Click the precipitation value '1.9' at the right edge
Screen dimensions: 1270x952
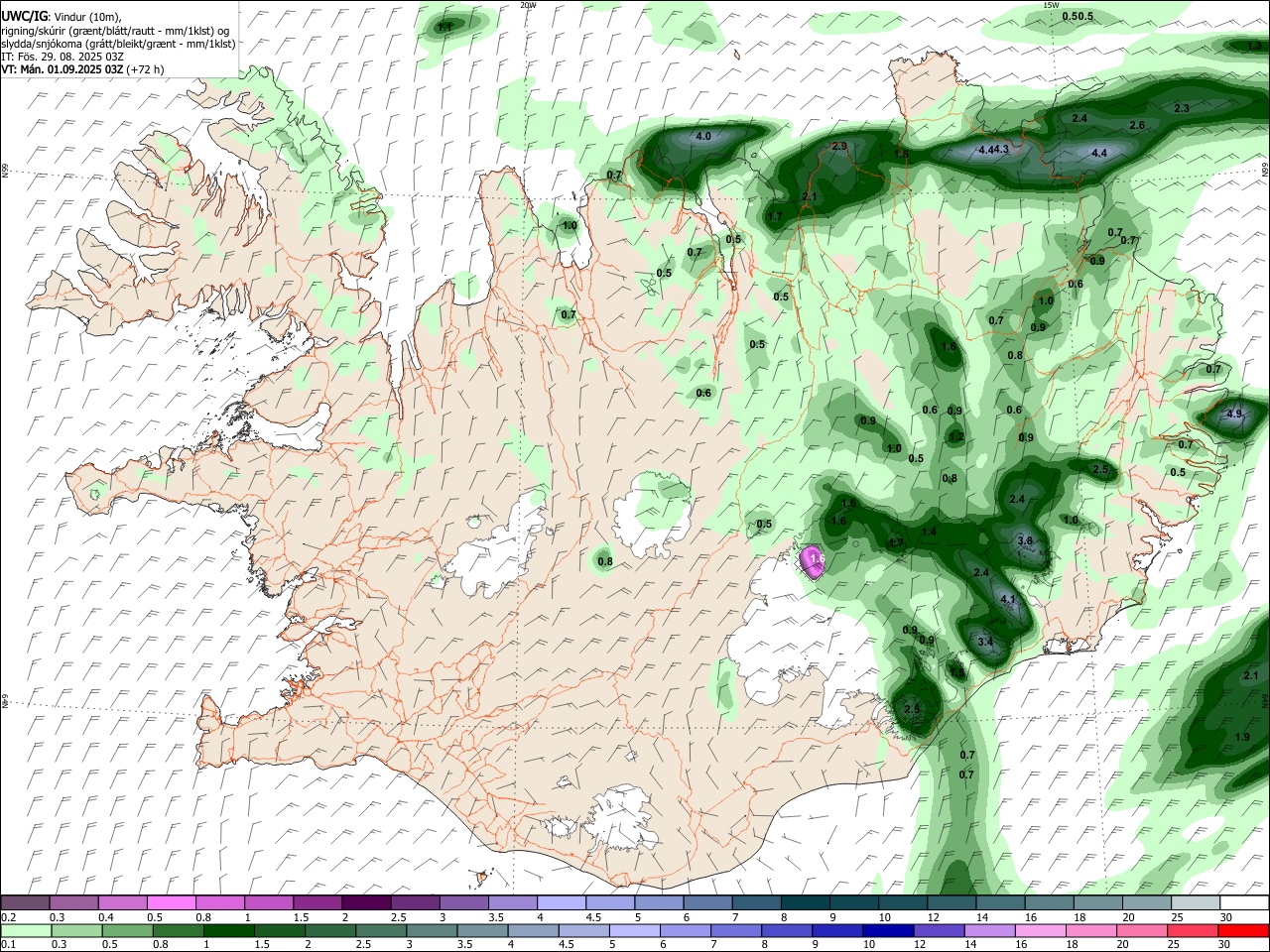click(x=1242, y=737)
